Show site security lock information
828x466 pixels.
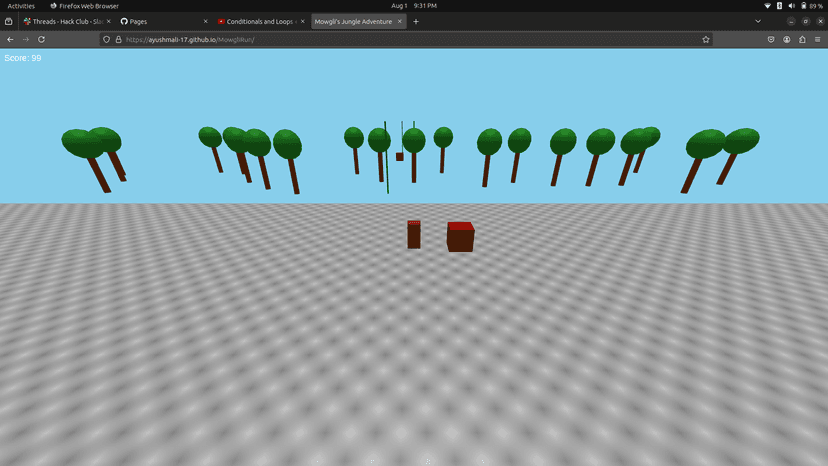point(118,40)
